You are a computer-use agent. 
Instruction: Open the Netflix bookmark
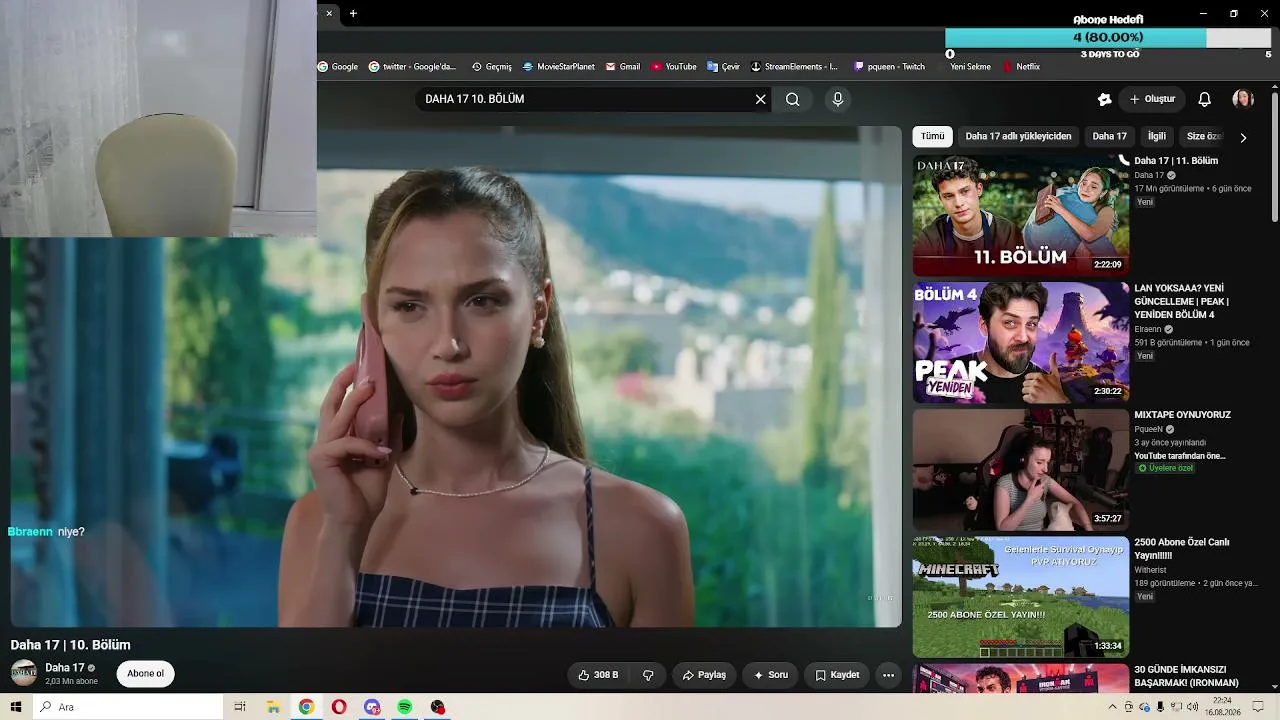point(1021,67)
